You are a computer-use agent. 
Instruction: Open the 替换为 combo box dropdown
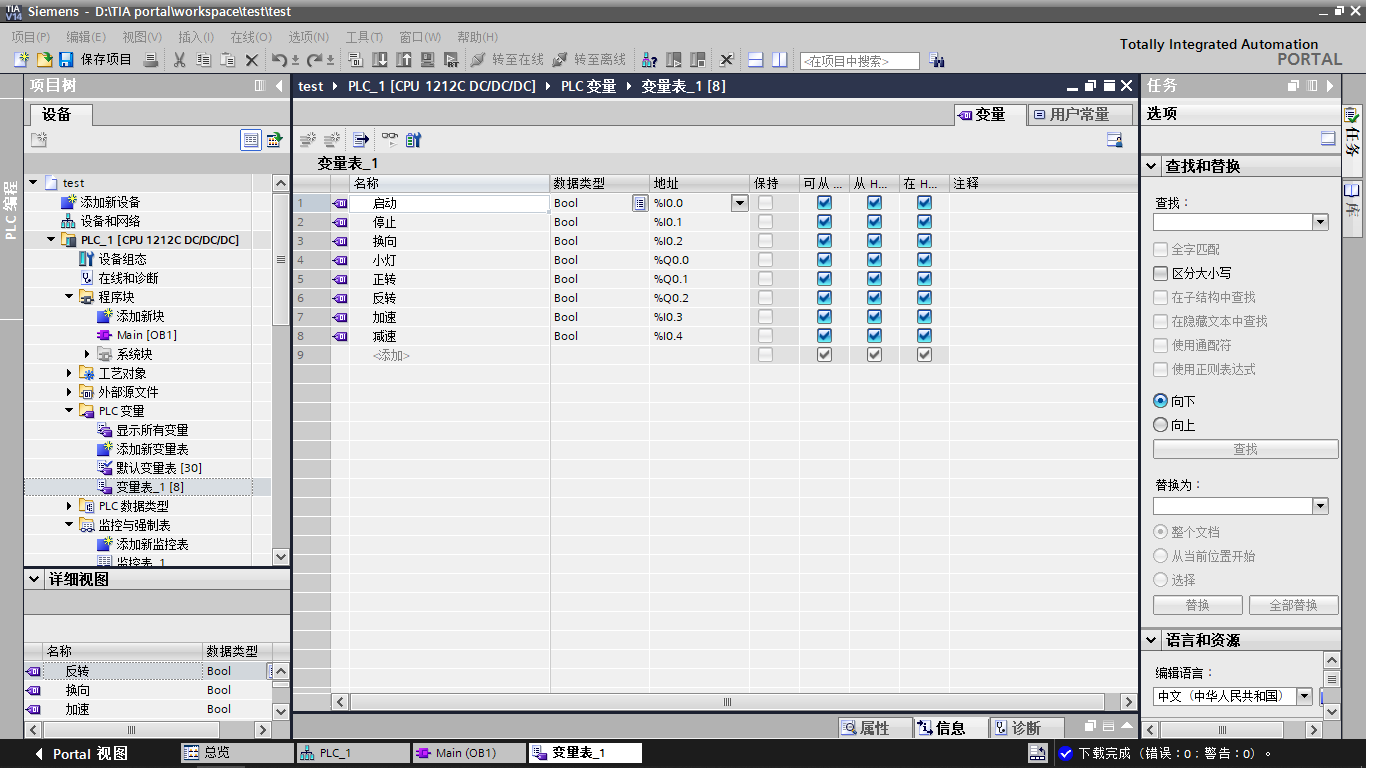tap(1320, 506)
